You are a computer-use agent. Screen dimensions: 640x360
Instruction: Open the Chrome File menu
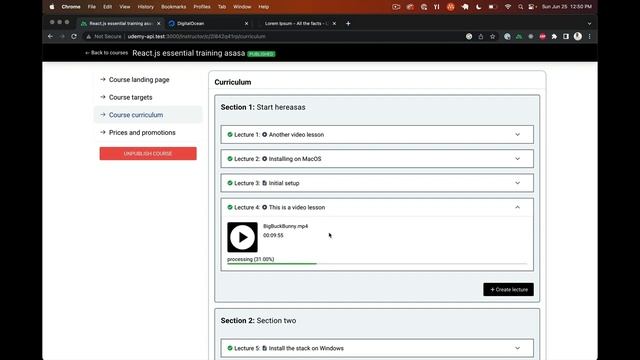[x=91, y=7]
